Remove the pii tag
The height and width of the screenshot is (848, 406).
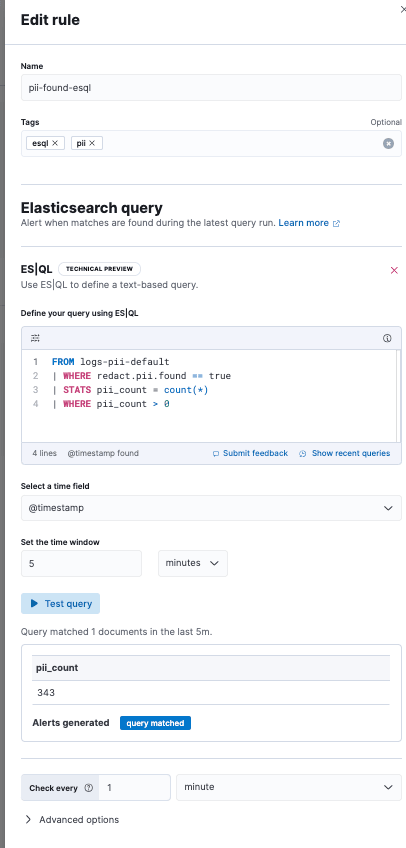click(92, 143)
